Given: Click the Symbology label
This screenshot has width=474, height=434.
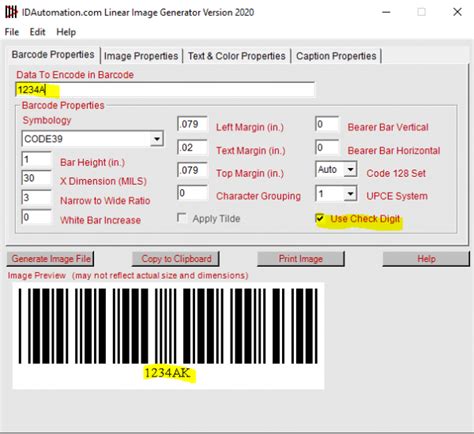Looking at the screenshot, I should (47, 120).
